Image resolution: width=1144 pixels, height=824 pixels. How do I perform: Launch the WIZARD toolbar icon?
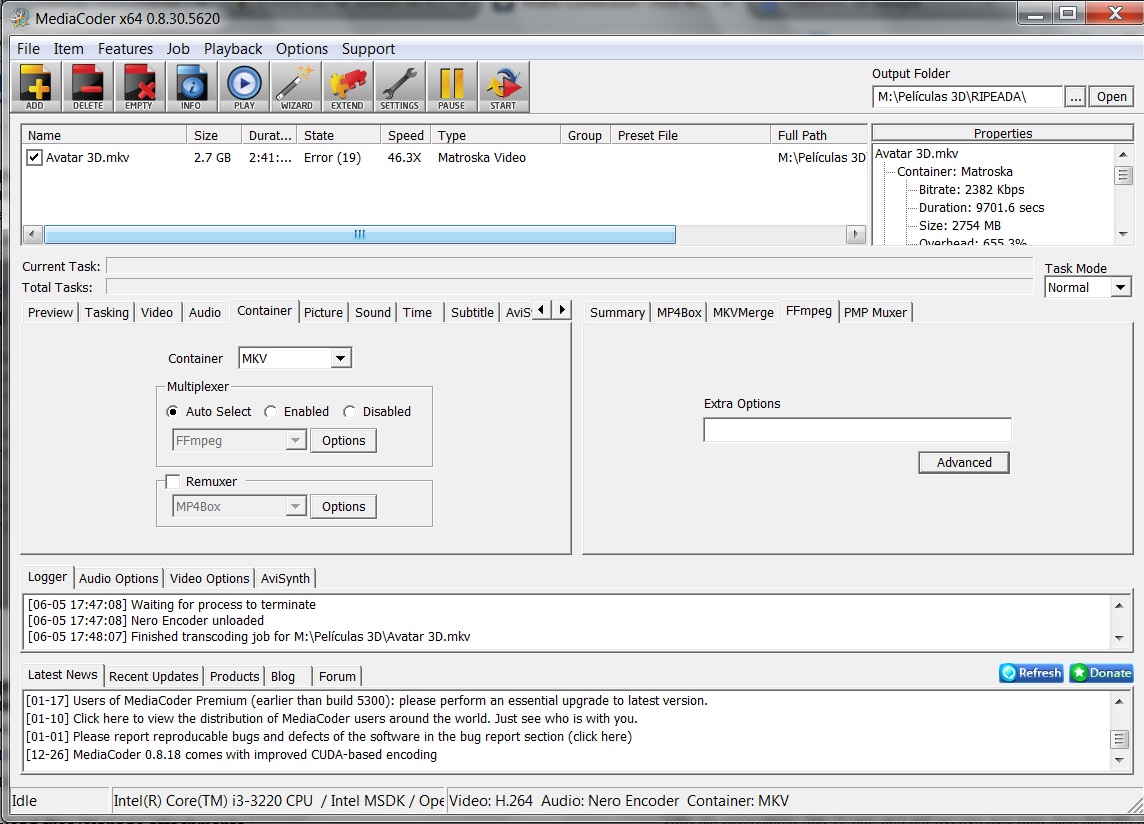click(296, 87)
